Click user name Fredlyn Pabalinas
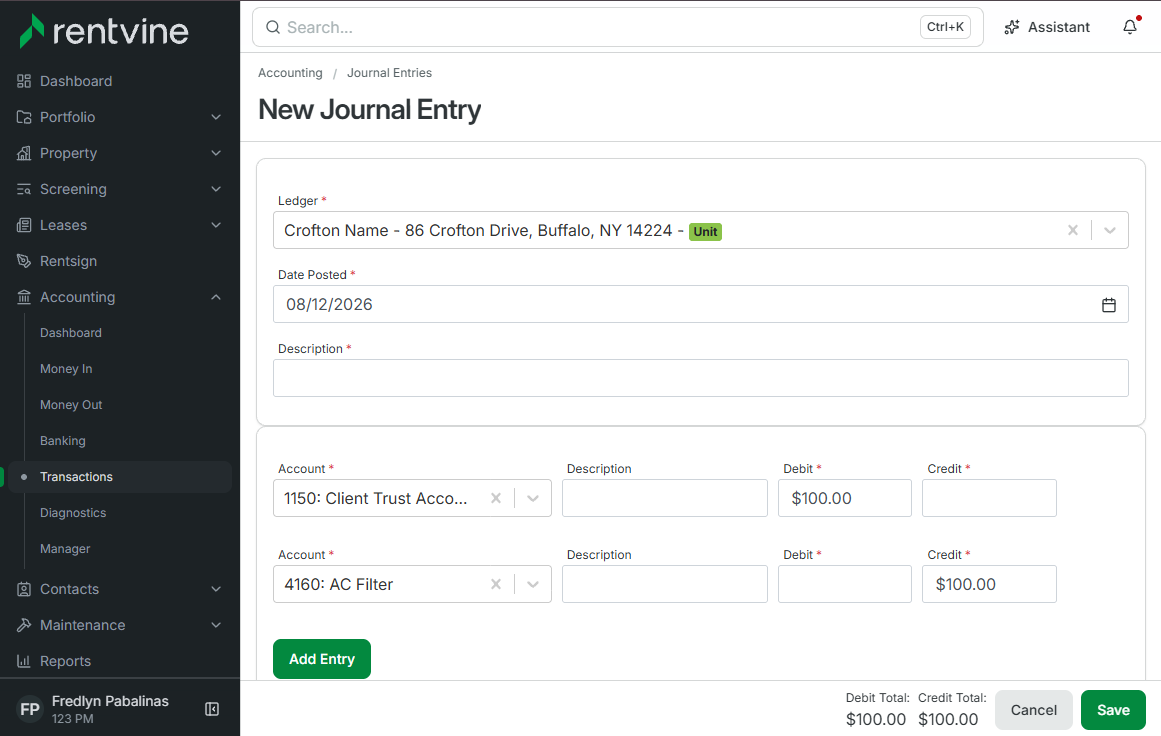 tap(110, 701)
